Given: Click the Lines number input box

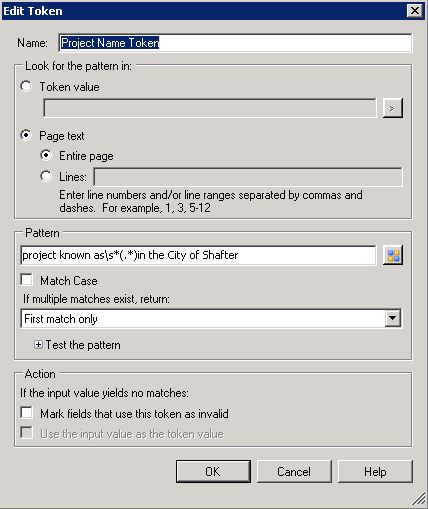Looking at the screenshot, I should [248, 177].
